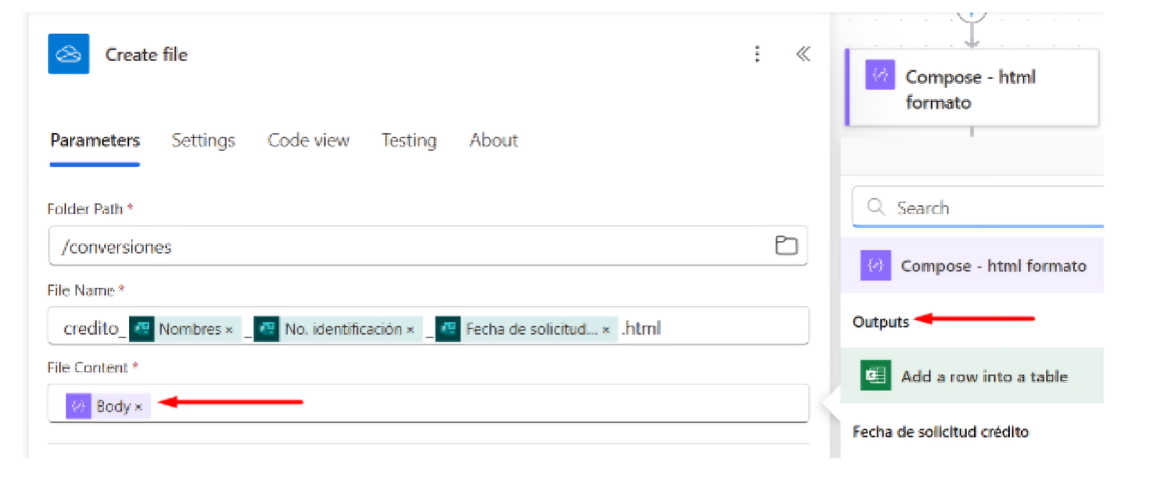Select Outputs dynamic content item
Image resolution: width=1157 pixels, height=485 pixels.
coord(881,322)
